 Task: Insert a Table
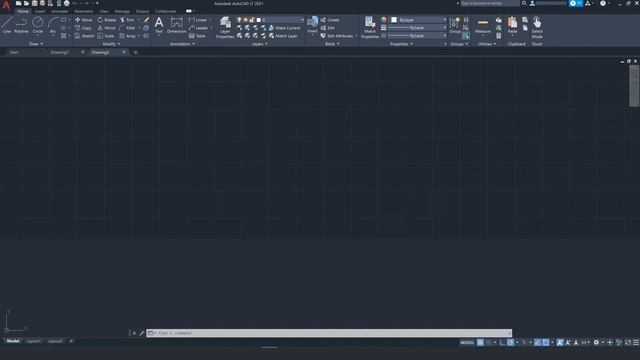(197, 36)
